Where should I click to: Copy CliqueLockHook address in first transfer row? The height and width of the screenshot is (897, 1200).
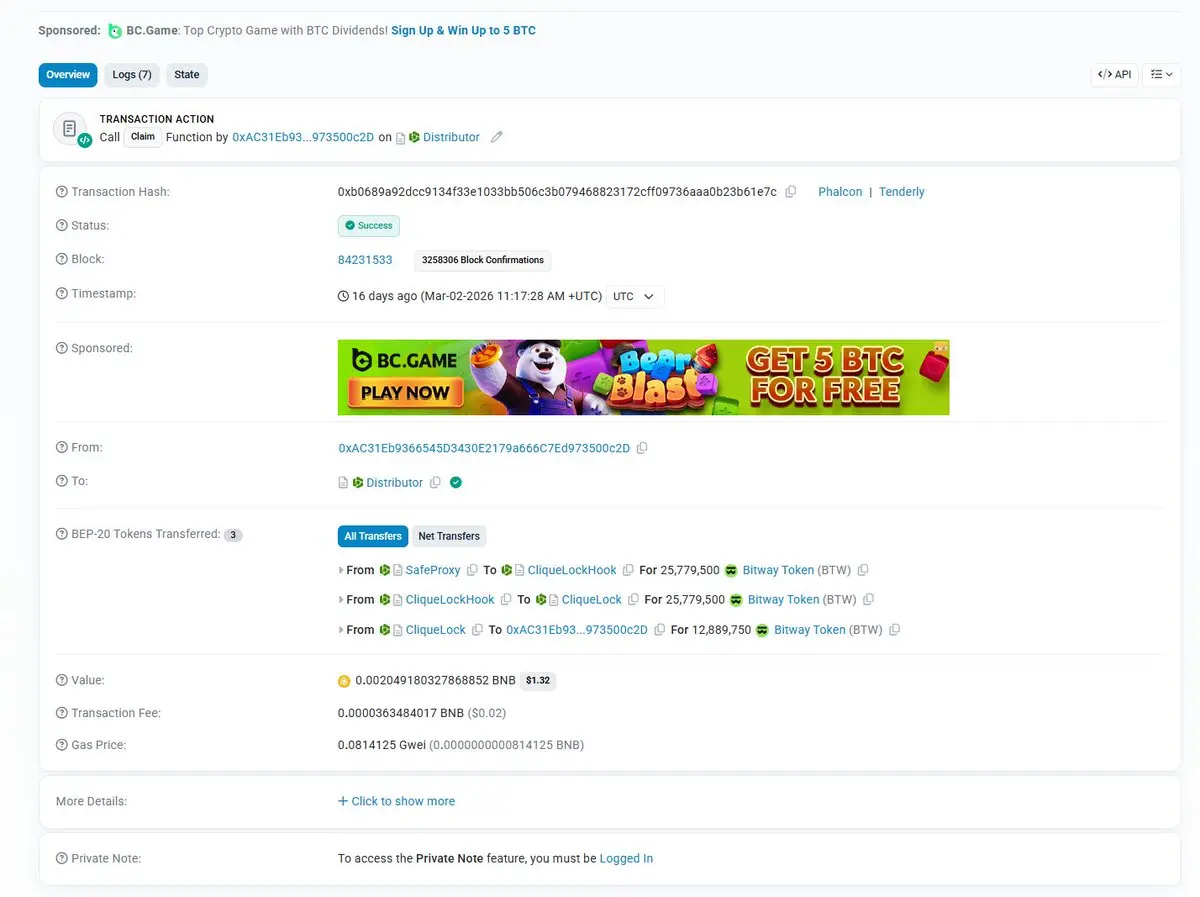(628, 570)
